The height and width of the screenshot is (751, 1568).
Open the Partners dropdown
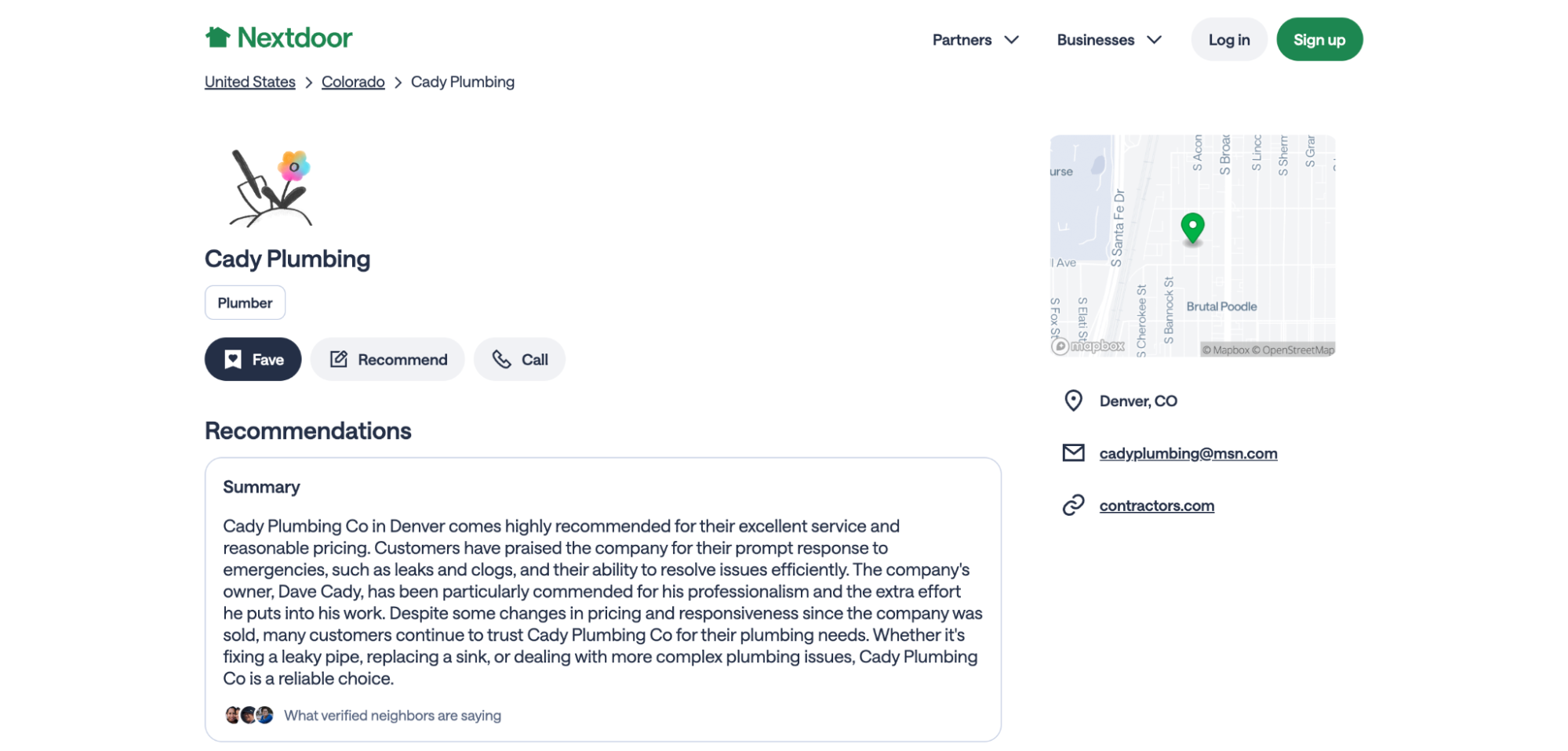[976, 39]
